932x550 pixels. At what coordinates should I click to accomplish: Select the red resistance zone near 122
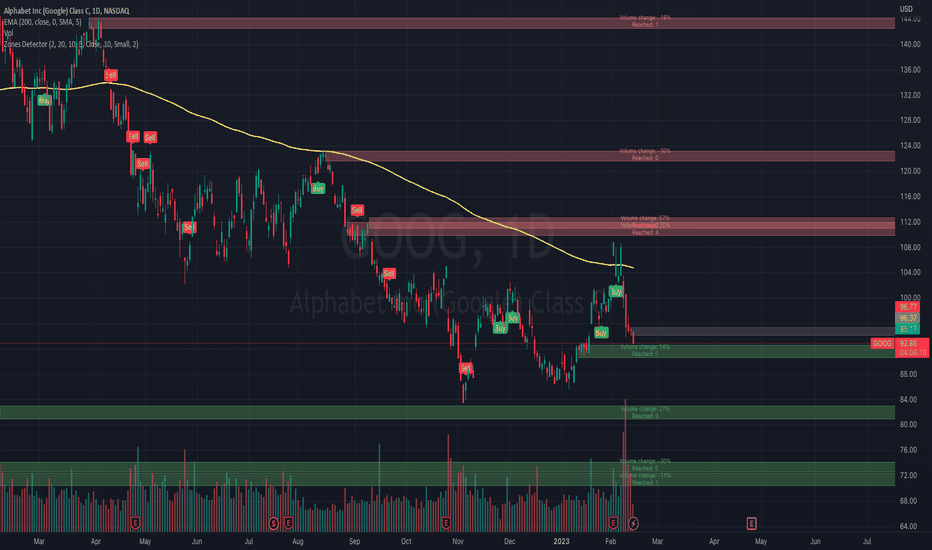[610, 156]
